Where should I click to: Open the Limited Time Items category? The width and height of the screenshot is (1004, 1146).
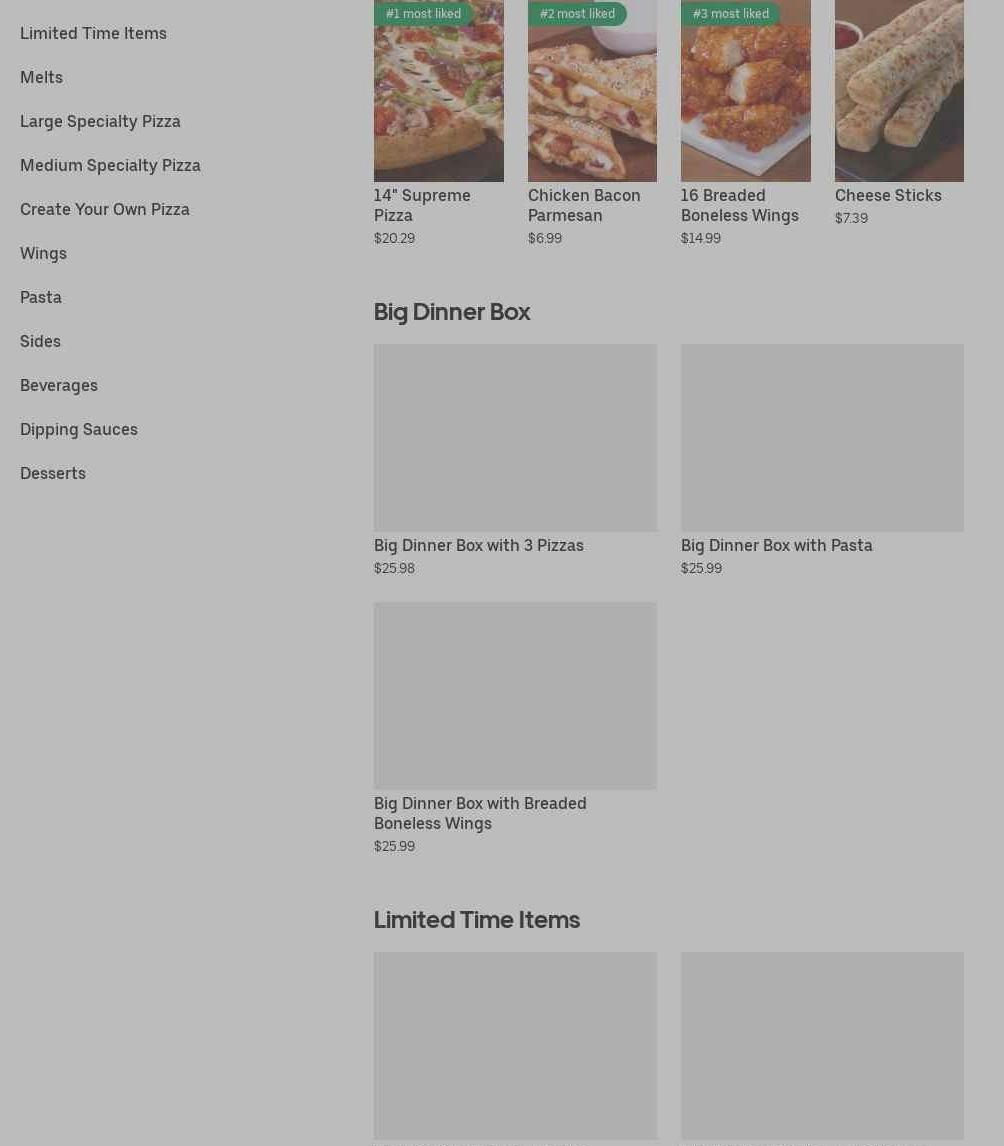[93, 33]
